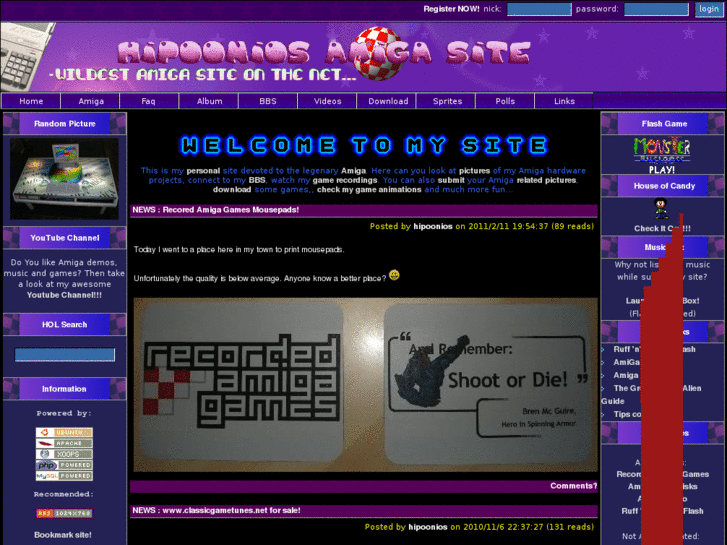
Task: Click game recordings link in welcome text
Action: click(x=345, y=180)
